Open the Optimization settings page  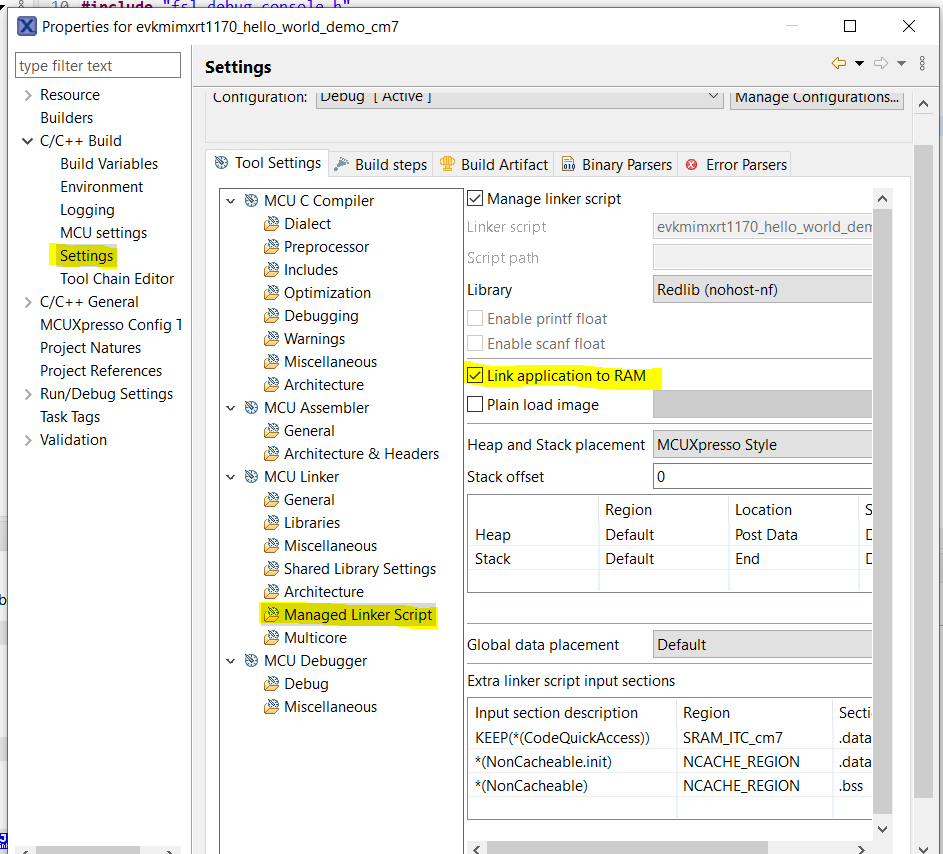tap(327, 292)
